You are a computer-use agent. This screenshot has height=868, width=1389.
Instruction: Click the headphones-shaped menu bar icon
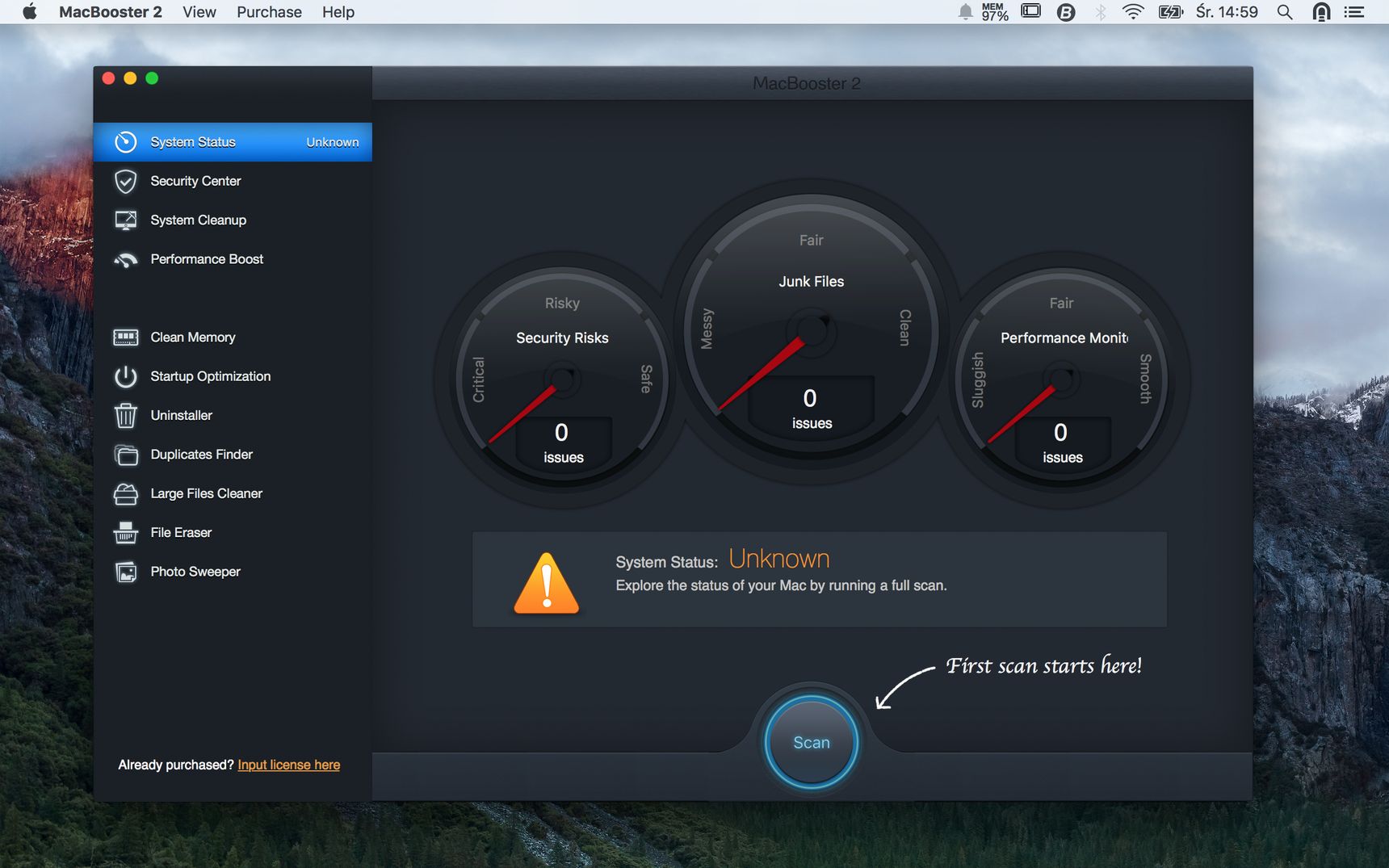click(x=1321, y=11)
